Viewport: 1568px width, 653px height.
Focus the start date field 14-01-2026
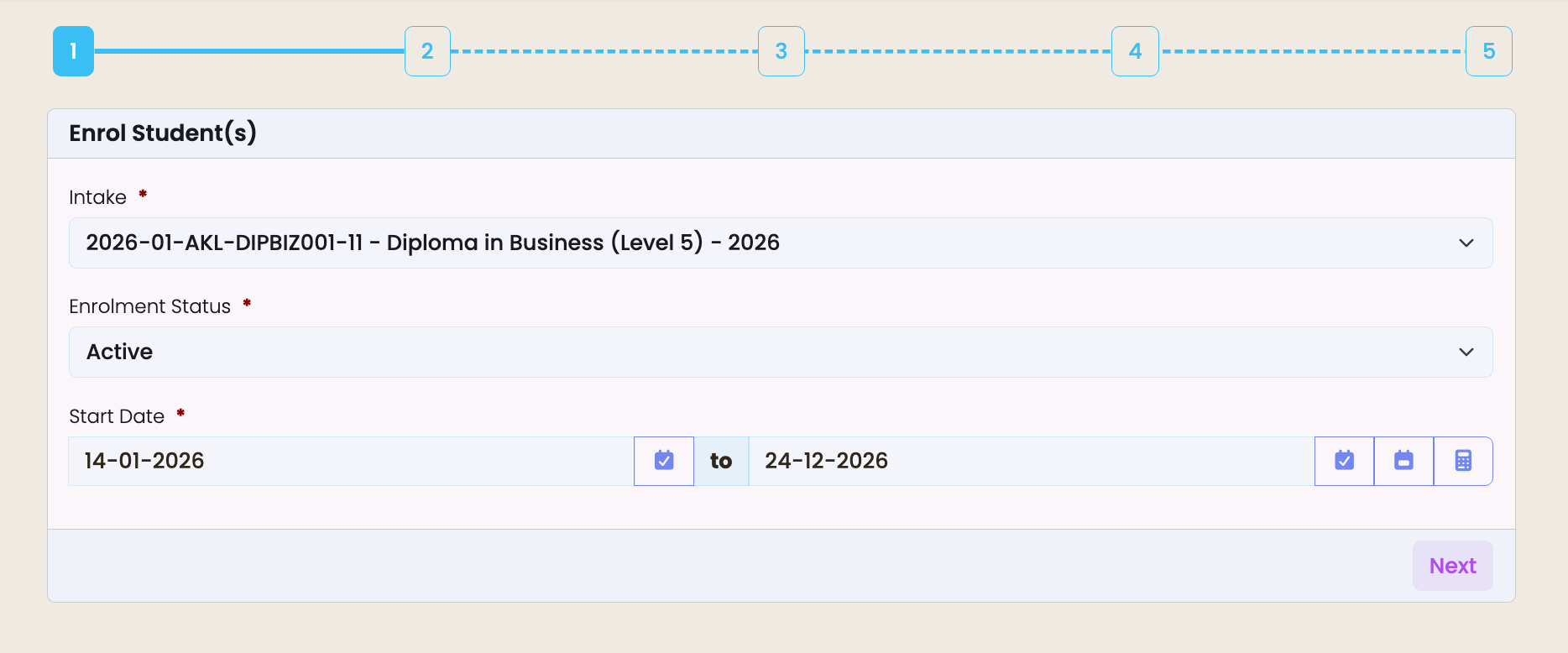351,461
